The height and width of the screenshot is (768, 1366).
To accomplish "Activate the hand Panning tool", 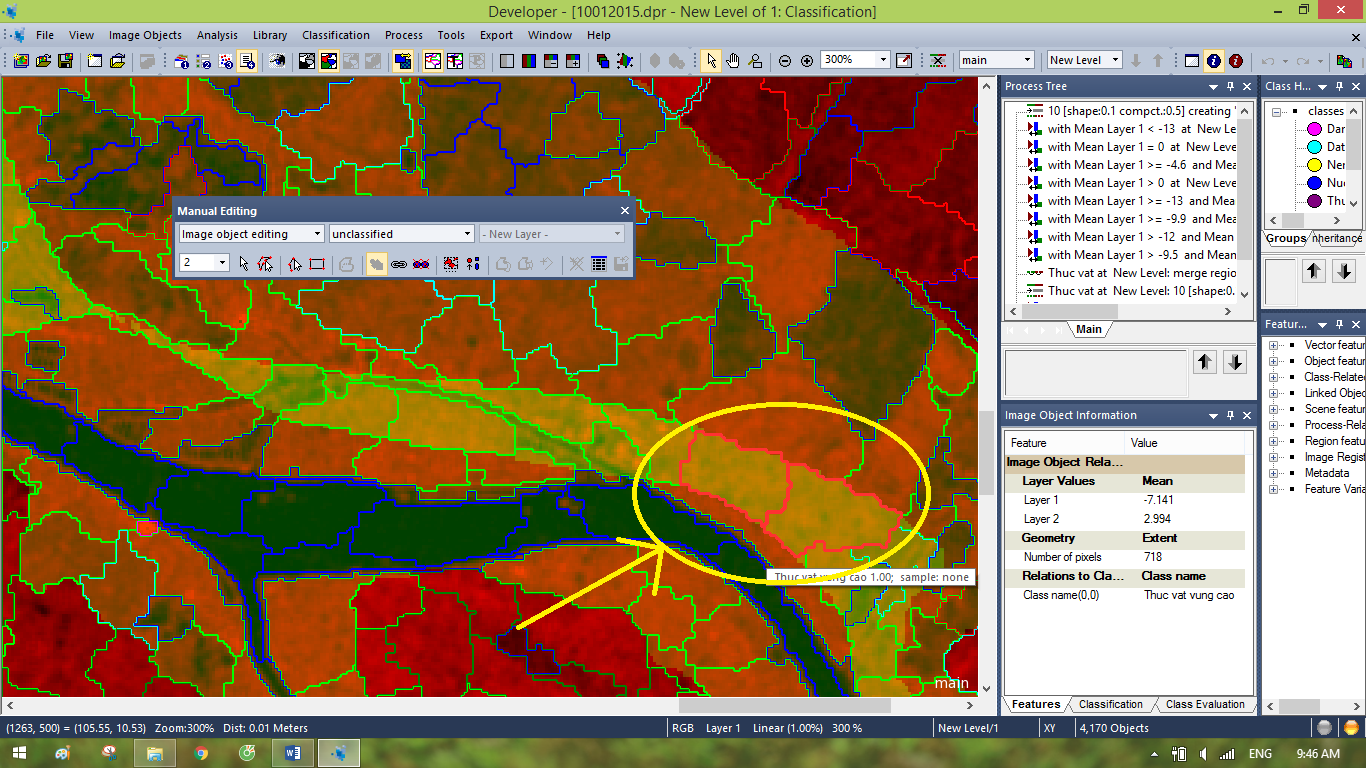I will tap(733, 60).
